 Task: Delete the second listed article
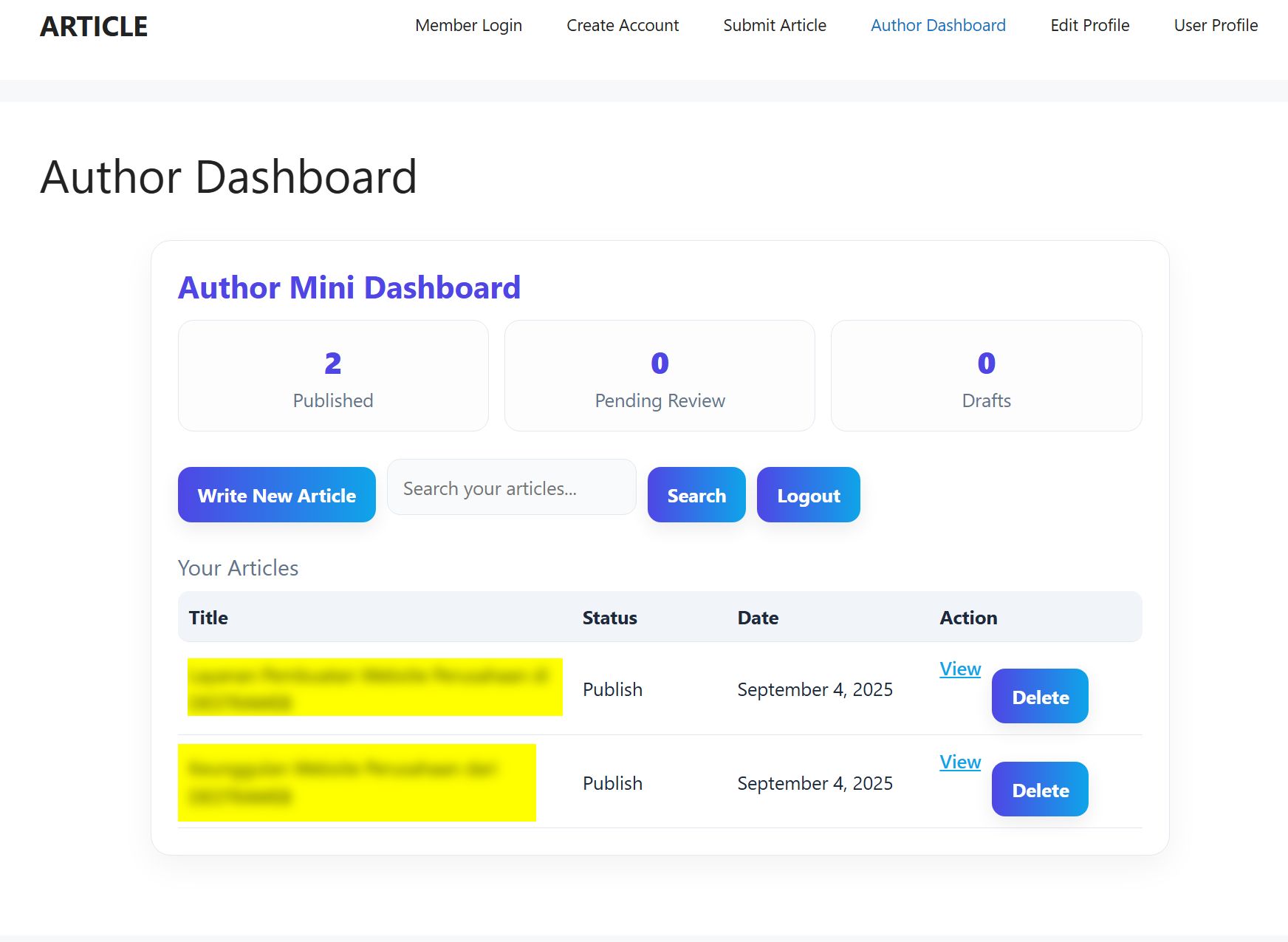[1040, 790]
